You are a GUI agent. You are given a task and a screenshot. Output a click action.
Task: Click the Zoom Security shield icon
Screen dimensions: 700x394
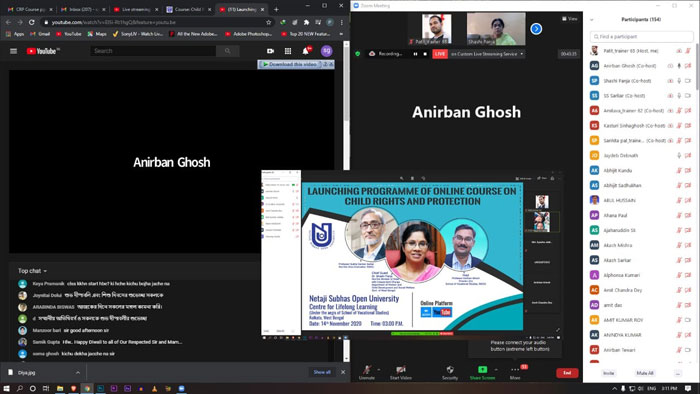click(x=450, y=369)
